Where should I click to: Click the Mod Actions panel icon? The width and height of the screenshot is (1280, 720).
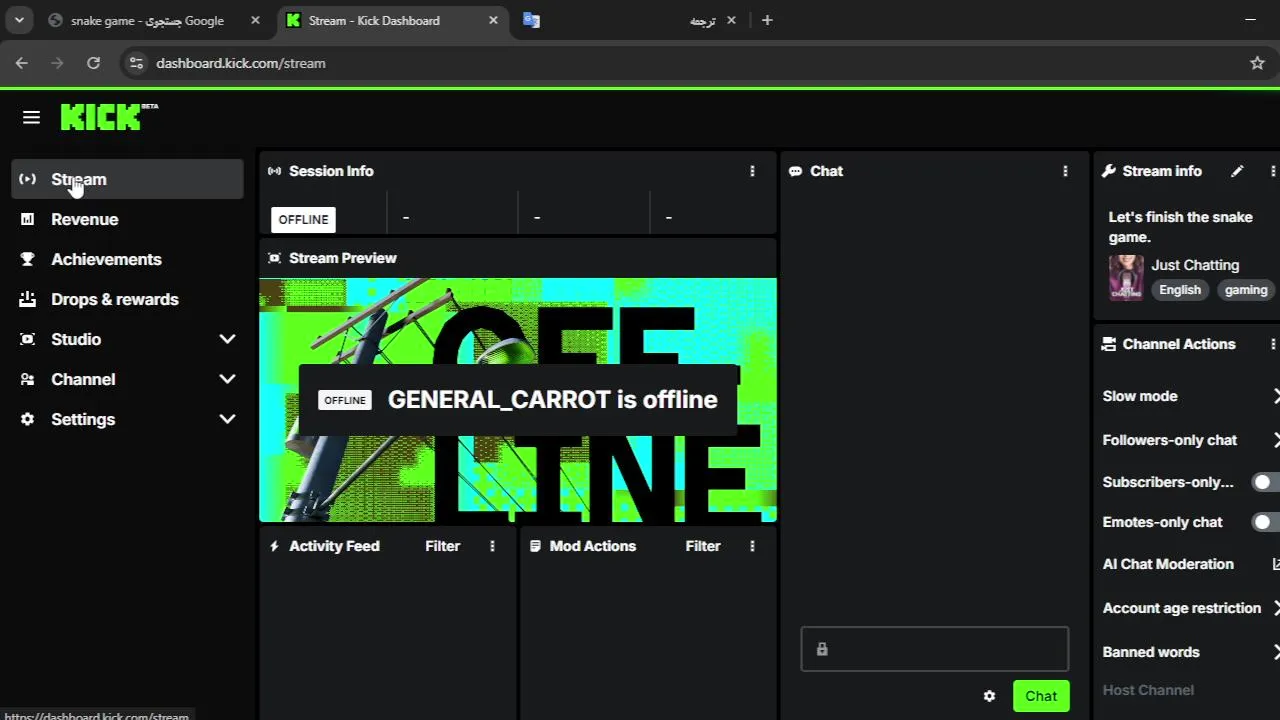tap(535, 546)
